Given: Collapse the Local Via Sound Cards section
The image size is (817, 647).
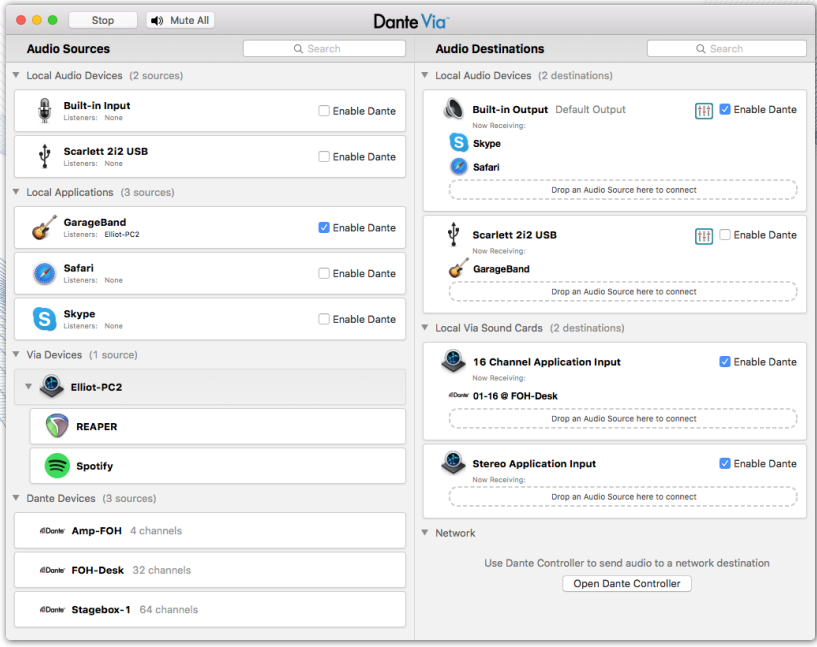Looking at the screenshot, I should click(425, 328).
